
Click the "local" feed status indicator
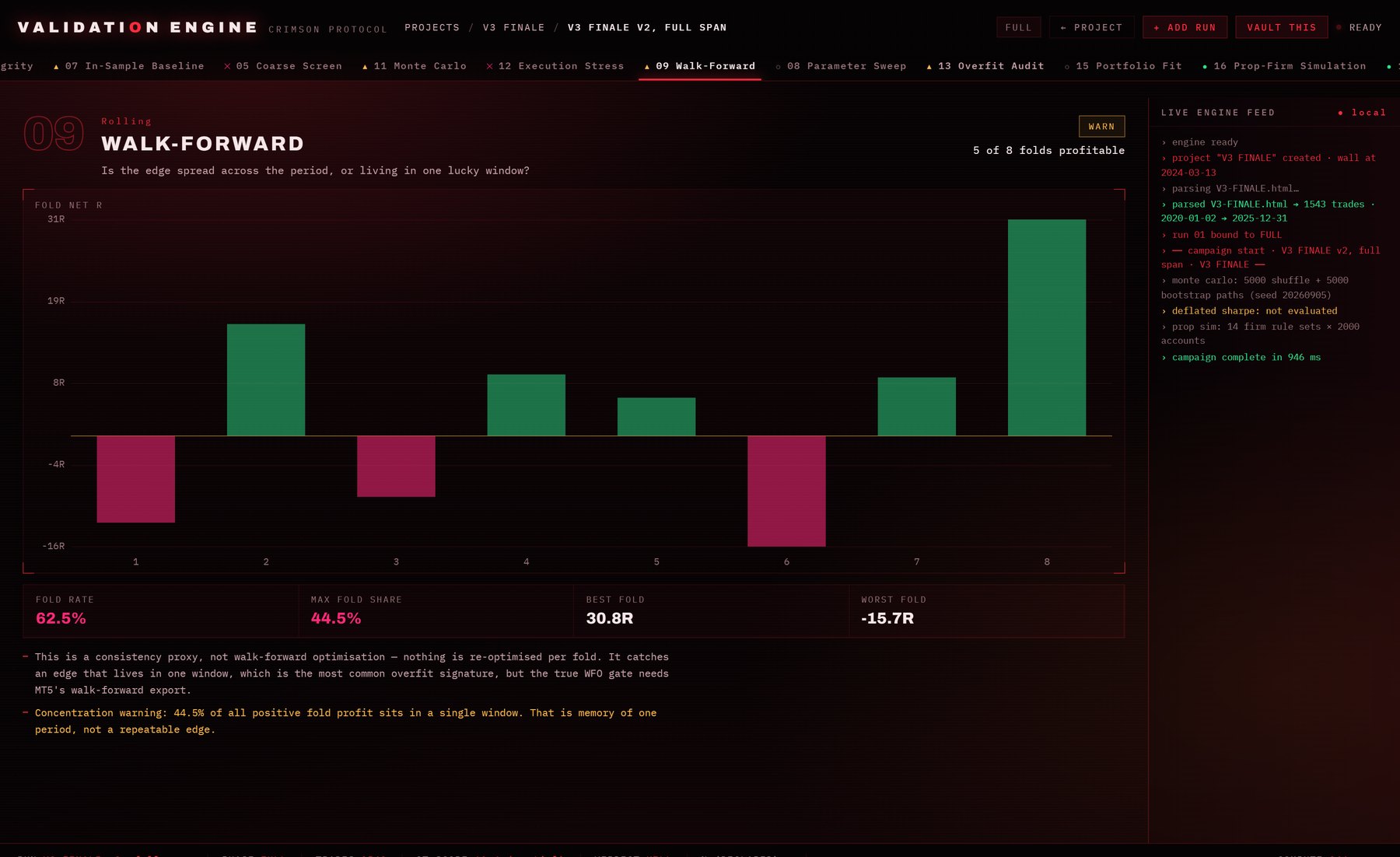click(x=1362, y=113)
